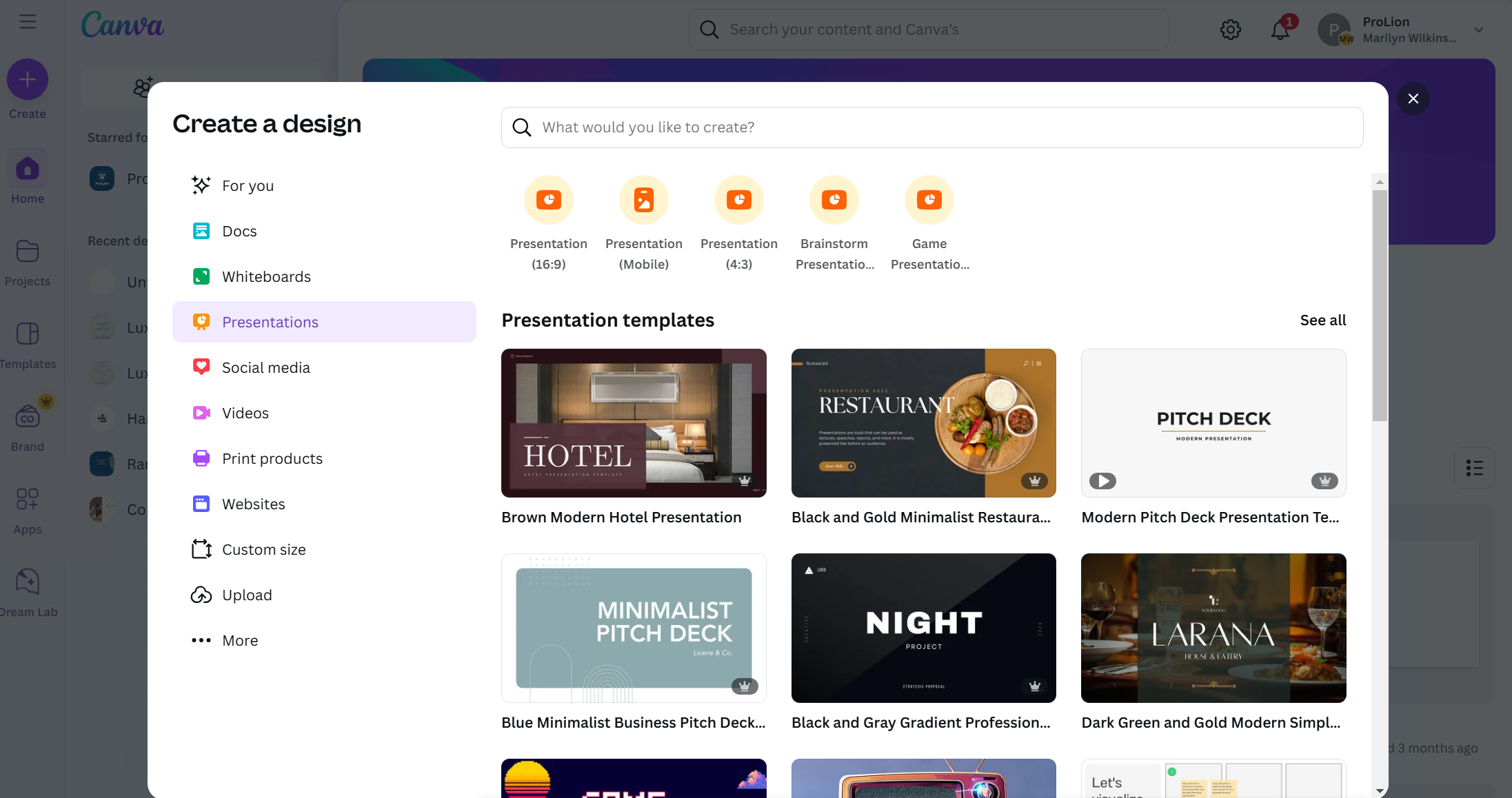Image resolution: width=1512 pixels, height=798 pixels.
Task: Open Templates in the sidebar
Action: 28,345
